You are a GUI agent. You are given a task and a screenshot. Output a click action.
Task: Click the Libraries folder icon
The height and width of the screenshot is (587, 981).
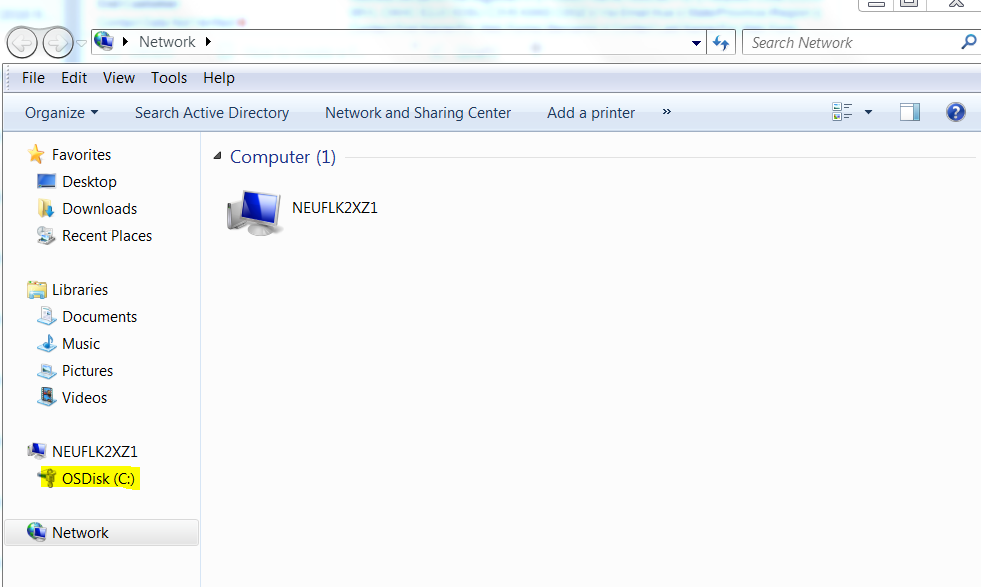[x=37, y=289]
